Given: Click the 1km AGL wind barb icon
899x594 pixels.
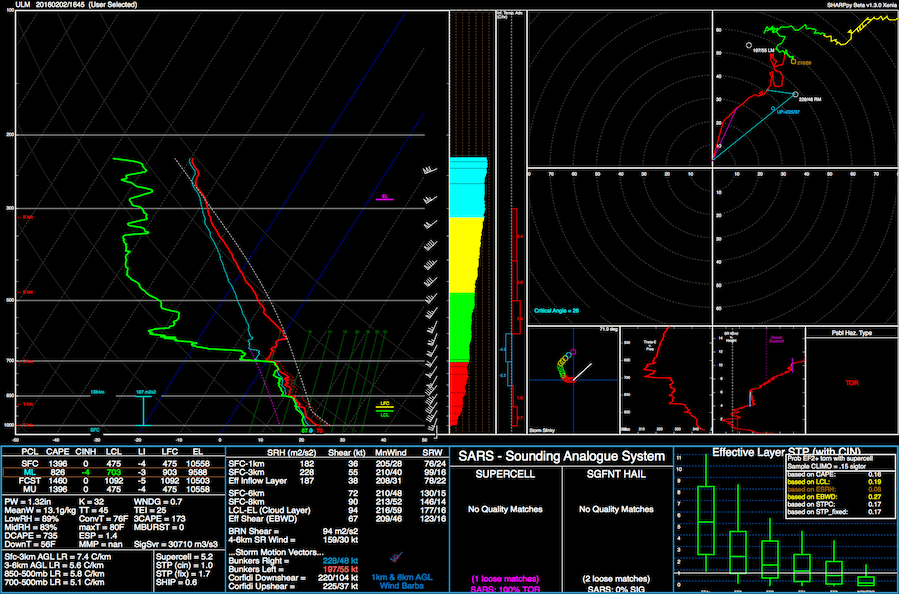Looking at the screenshot, I should (x=395, y=557).
